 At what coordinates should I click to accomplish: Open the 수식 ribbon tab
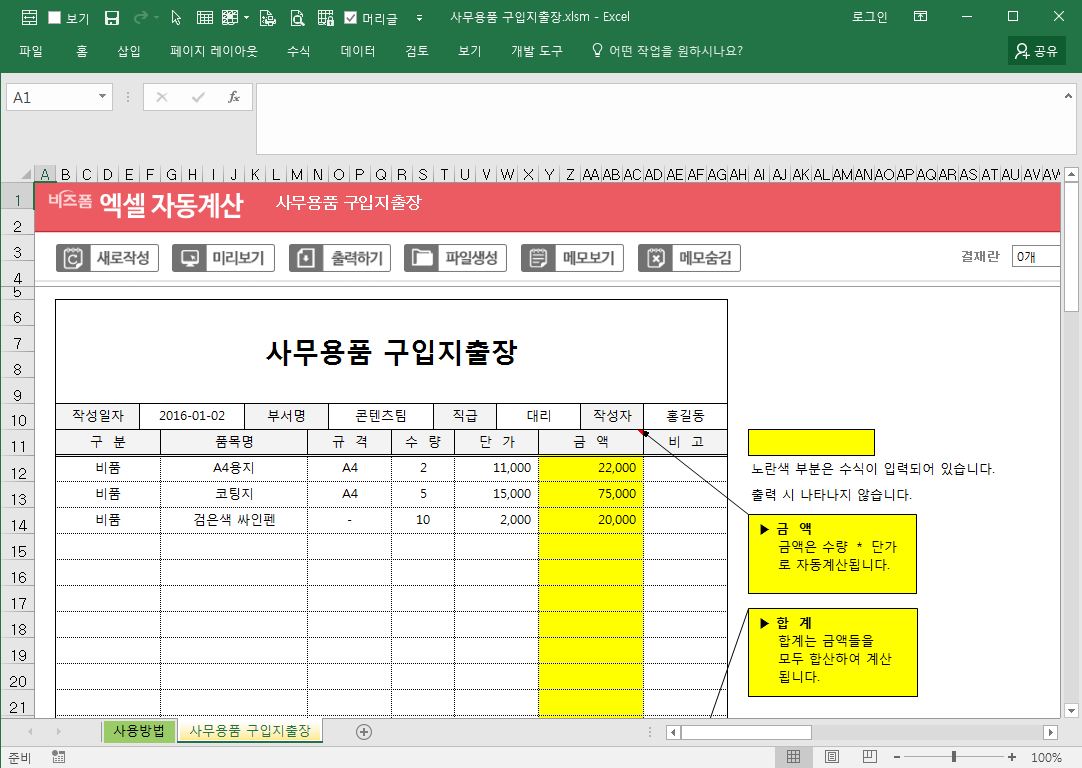click(x=298, y=50)
